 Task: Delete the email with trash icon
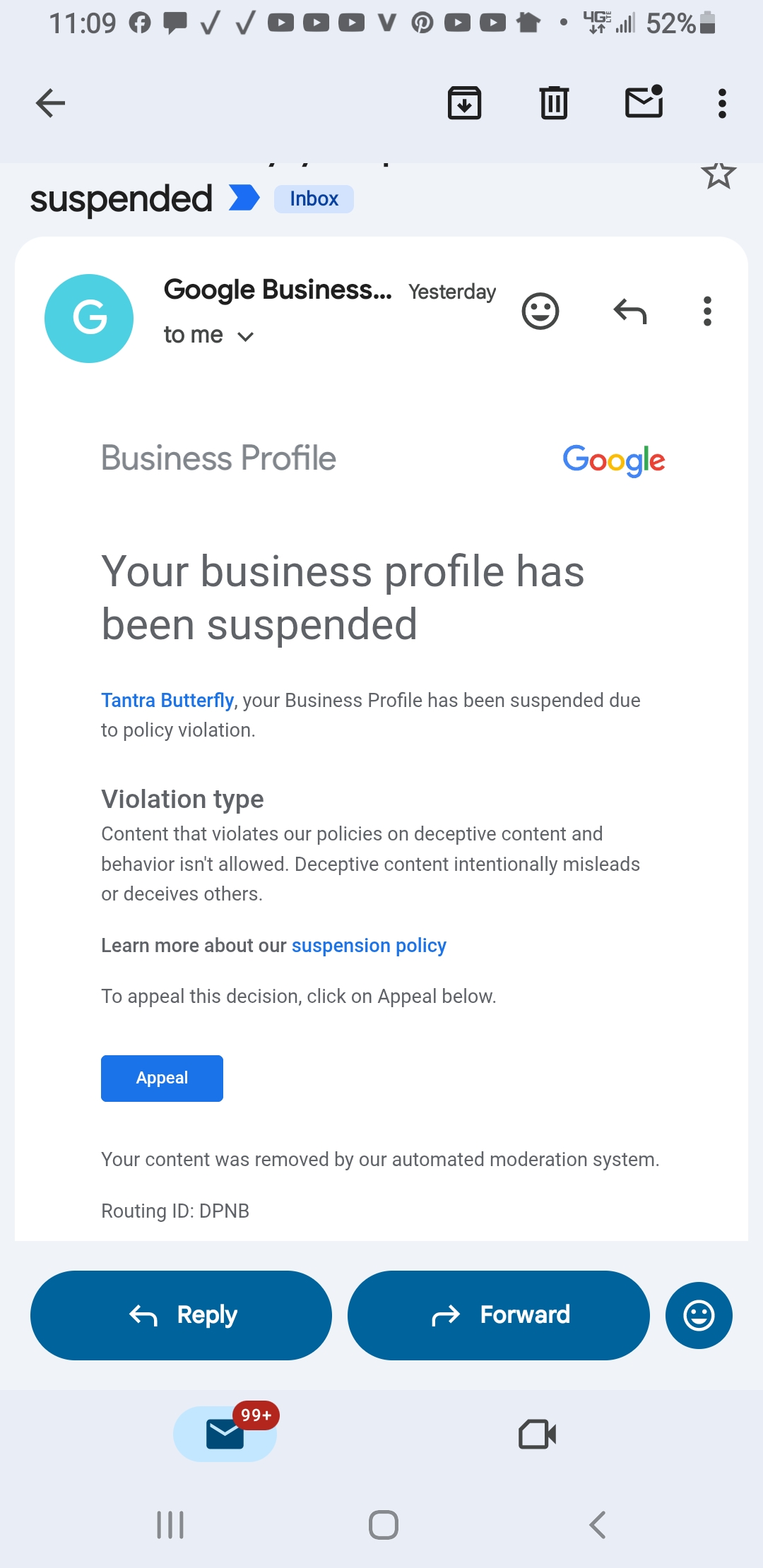pyautogui.click(x=554, y=103)
